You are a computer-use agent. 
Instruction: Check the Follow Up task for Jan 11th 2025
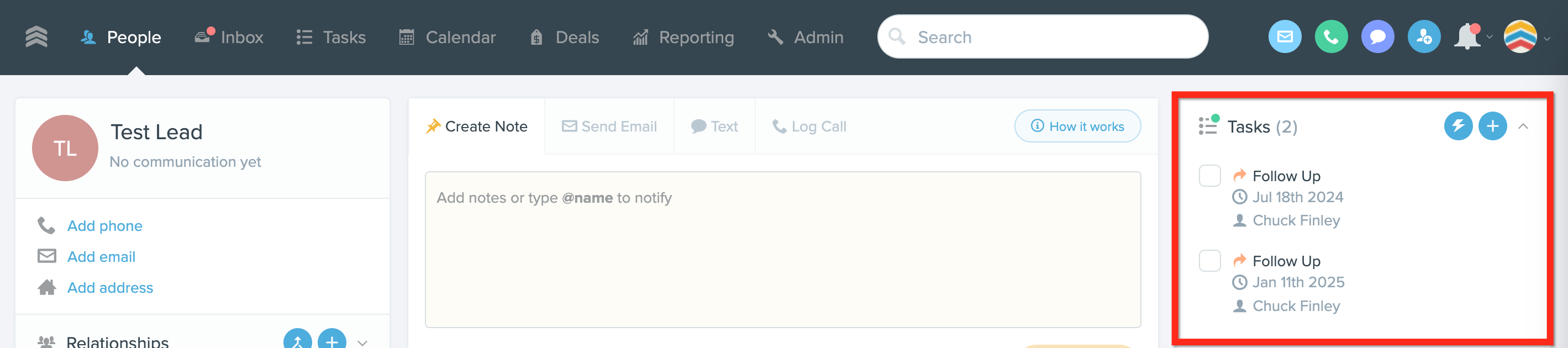pos(1209,261)
